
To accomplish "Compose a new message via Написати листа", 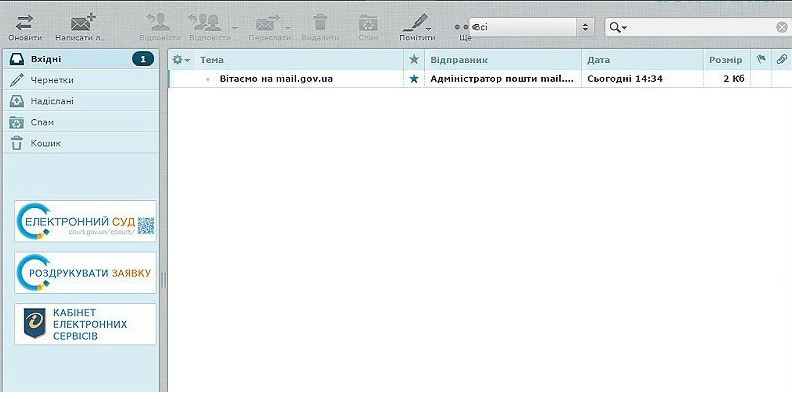I will (x=82, y=28).
